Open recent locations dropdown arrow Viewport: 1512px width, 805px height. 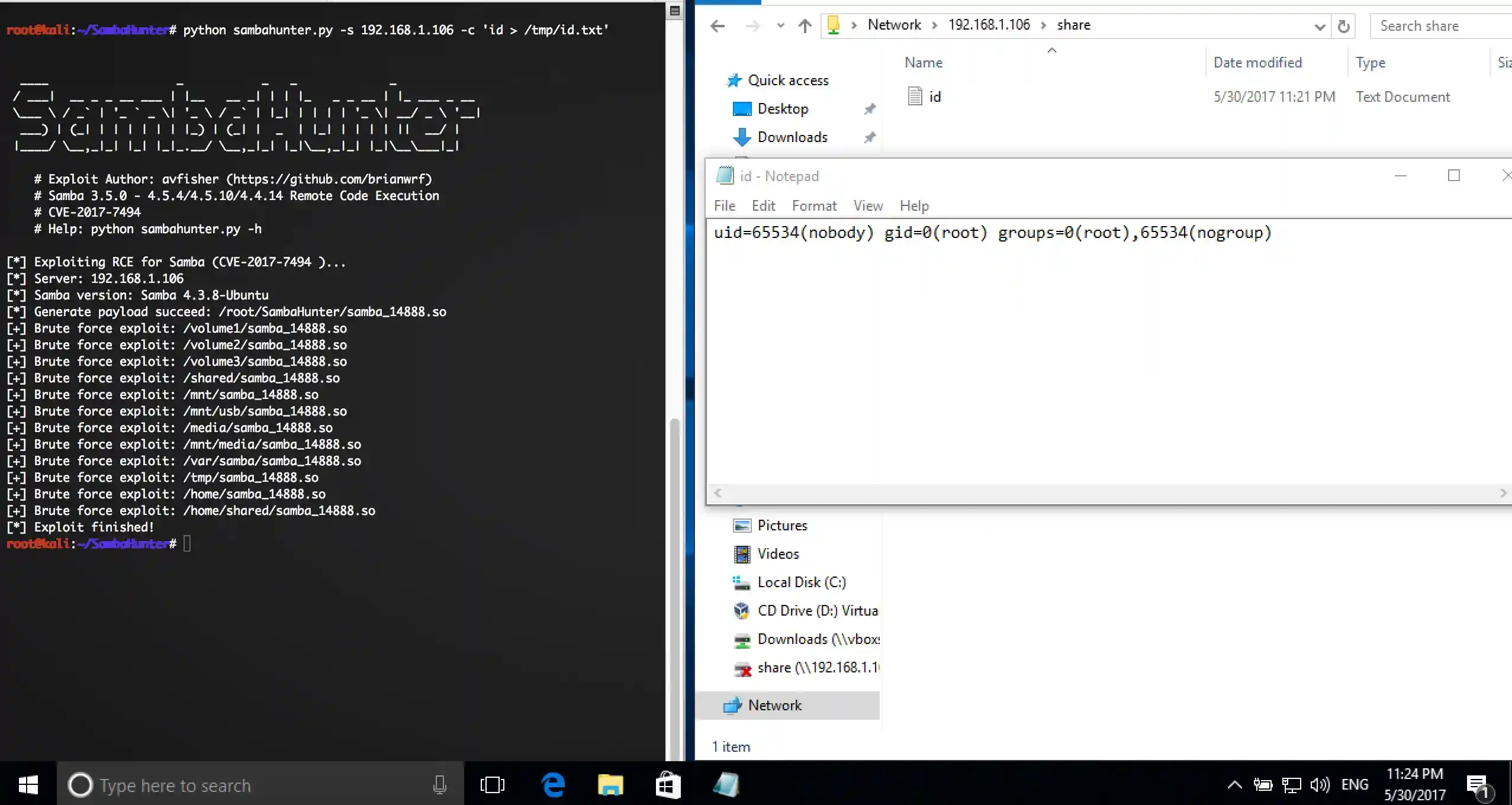coord(780,25)
